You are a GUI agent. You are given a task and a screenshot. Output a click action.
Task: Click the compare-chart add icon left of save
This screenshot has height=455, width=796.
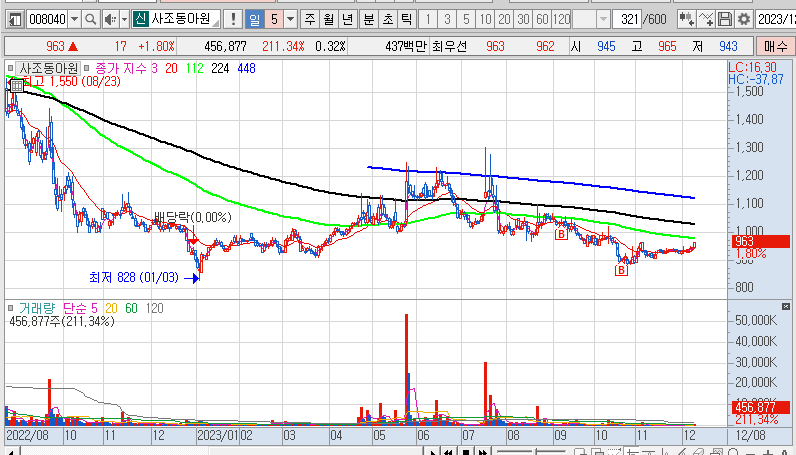click(x=686, y=20)
